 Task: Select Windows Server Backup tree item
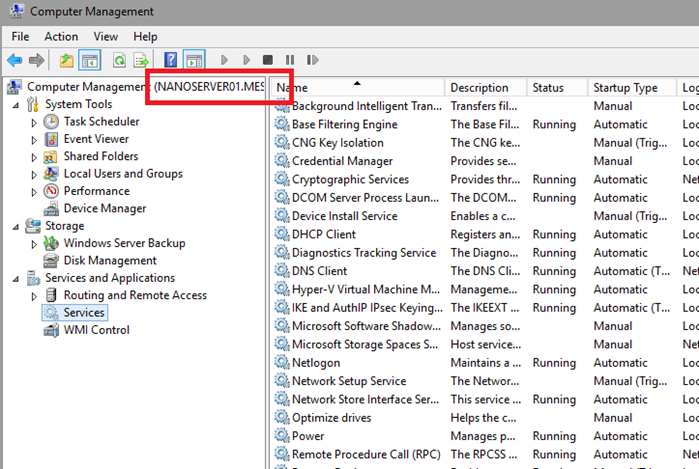[124, 243]
